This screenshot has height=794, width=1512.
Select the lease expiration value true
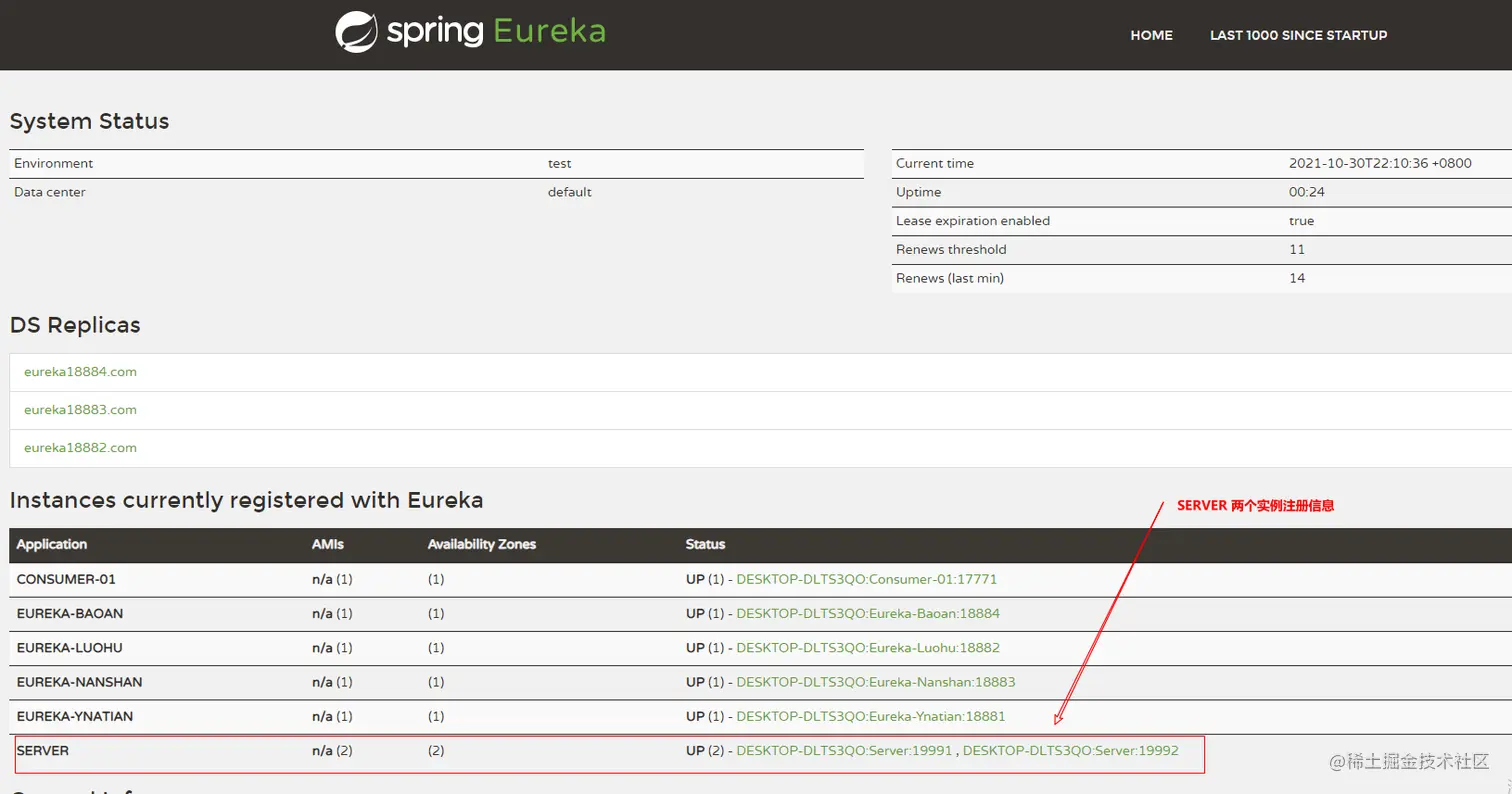[x=1302, y=221]
